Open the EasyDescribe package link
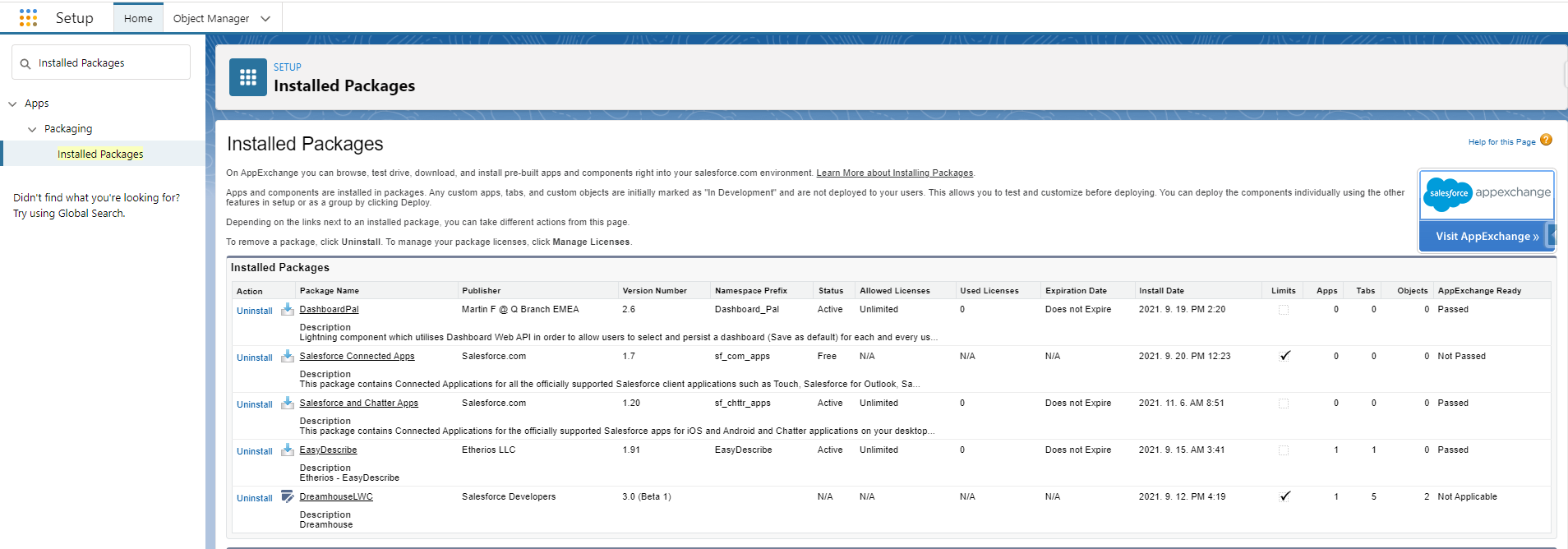Viewport: 1568px width, 549px height. point(328,450)
